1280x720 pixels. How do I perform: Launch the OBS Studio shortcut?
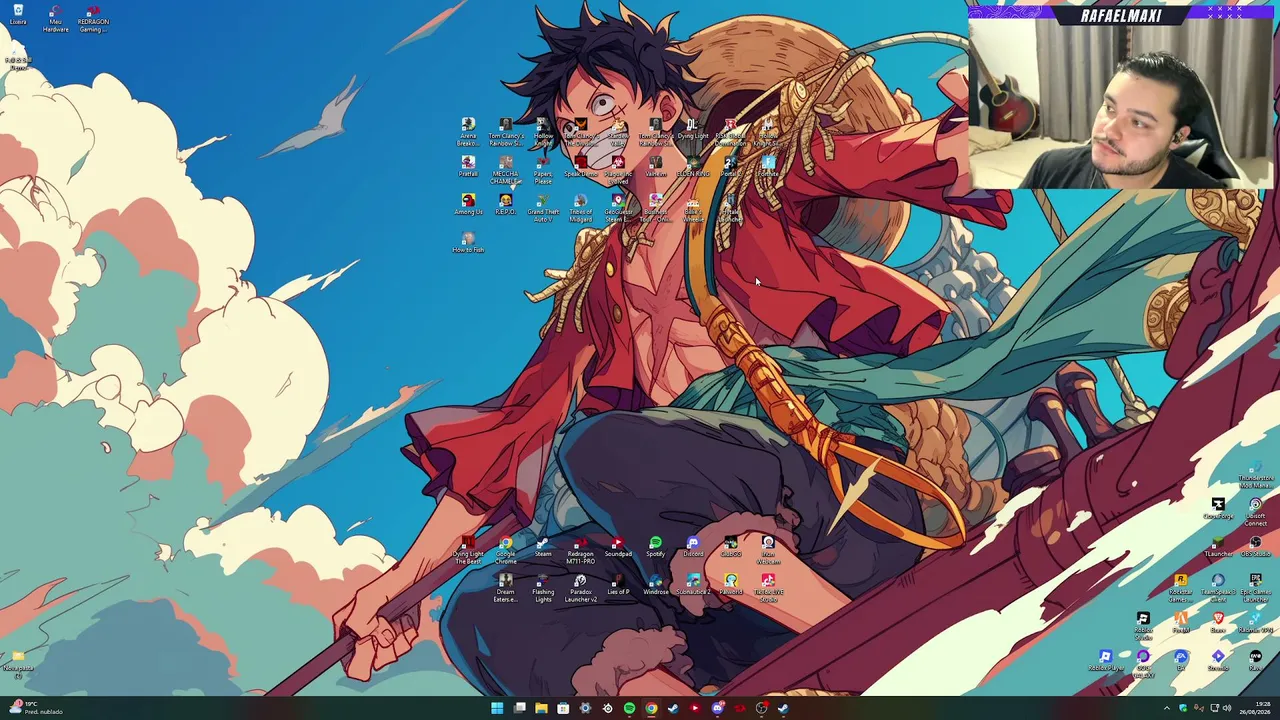(x=1255, y=547)
